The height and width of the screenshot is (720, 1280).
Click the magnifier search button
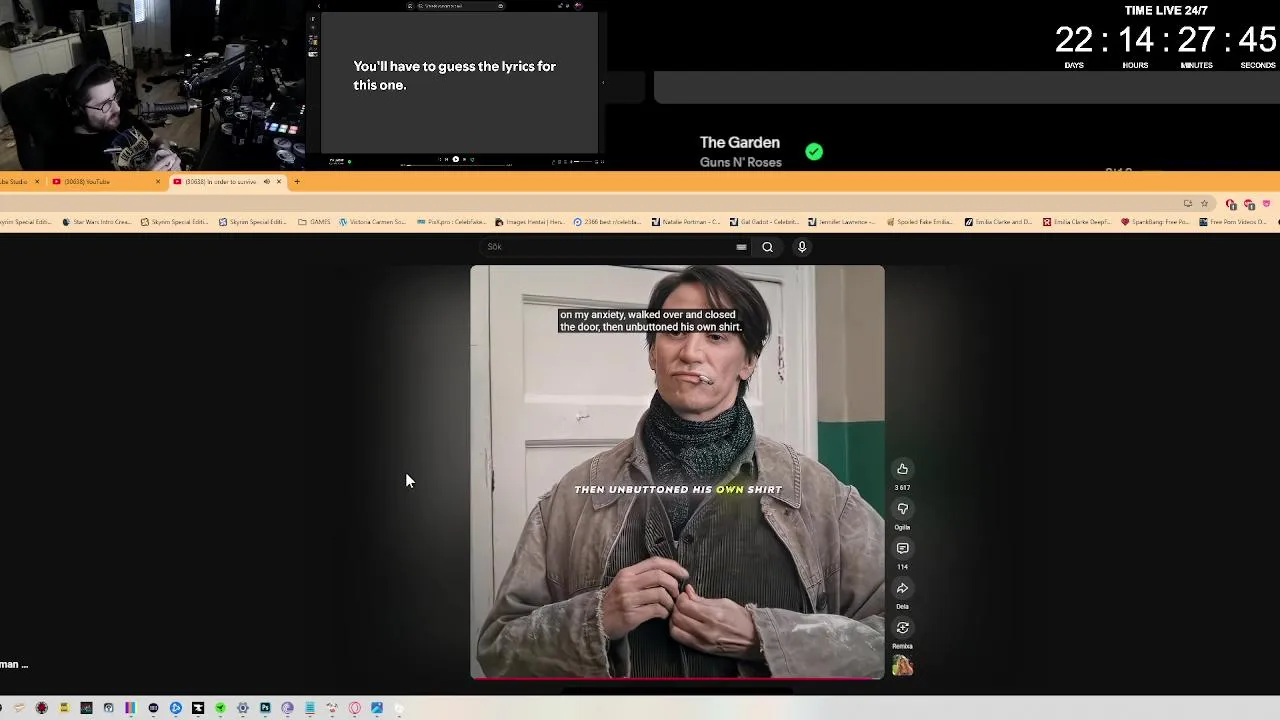tap(767, 247)
